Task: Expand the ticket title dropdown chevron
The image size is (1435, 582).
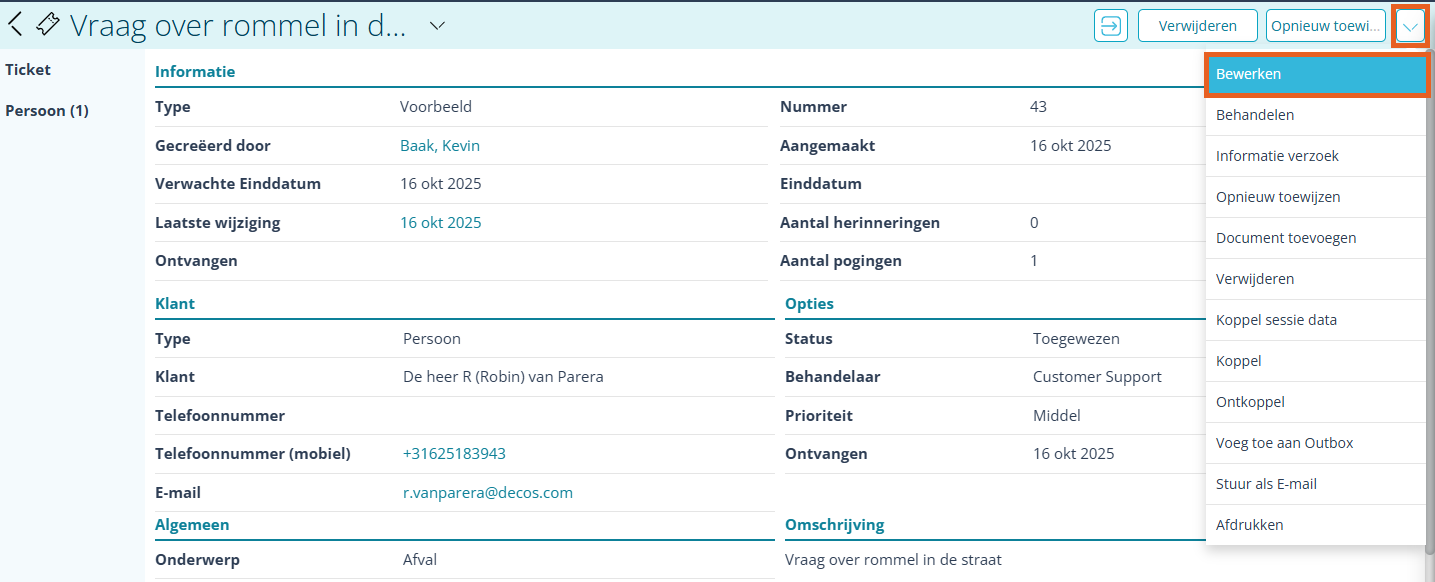Action: (x=435, y=28)
